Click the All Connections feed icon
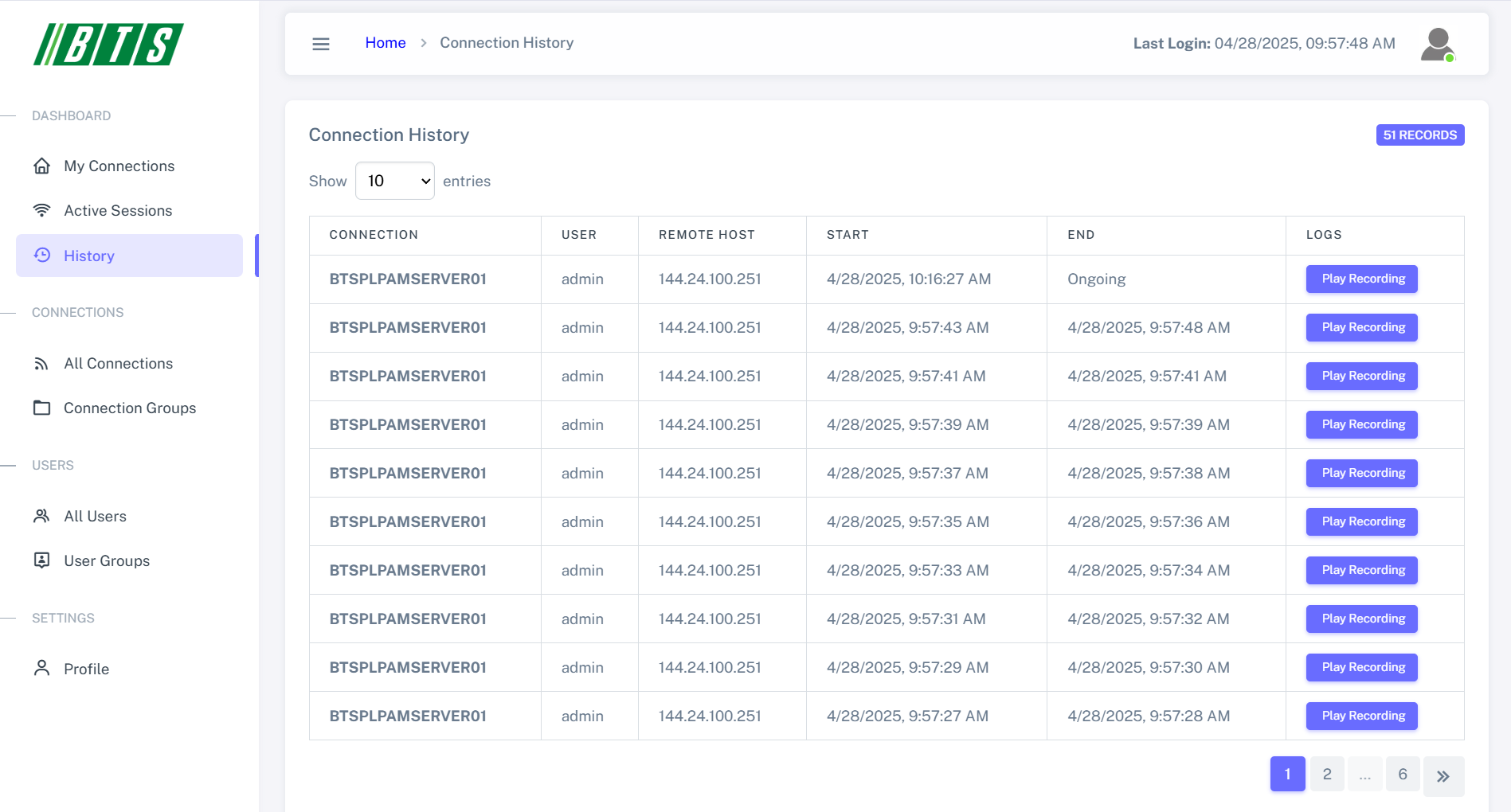Viewport: 1511px width, 812px height. [x=41, y=364]
